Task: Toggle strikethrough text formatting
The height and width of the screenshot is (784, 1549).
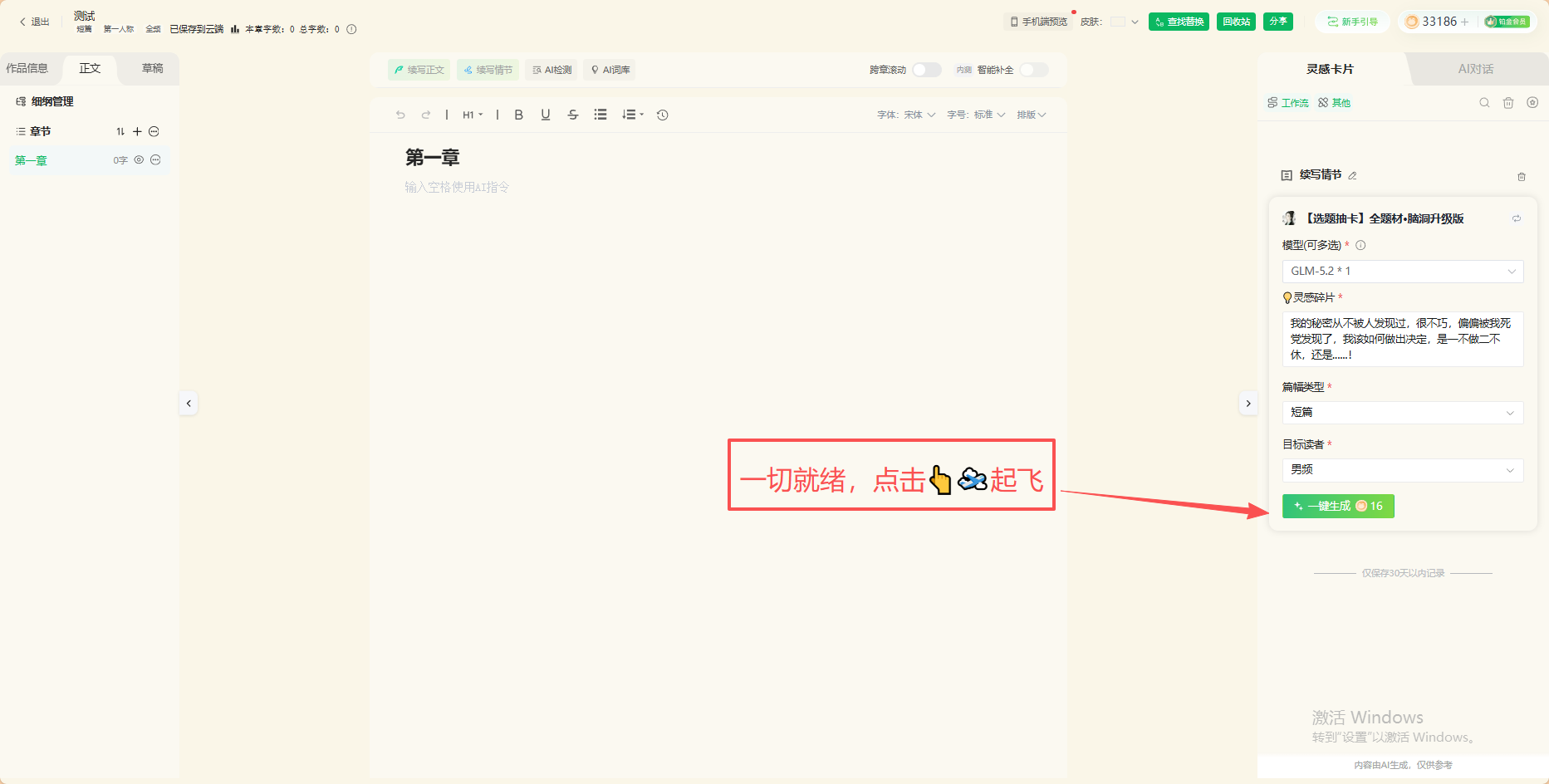Action: pyautogui.click(x=573, y=115)
